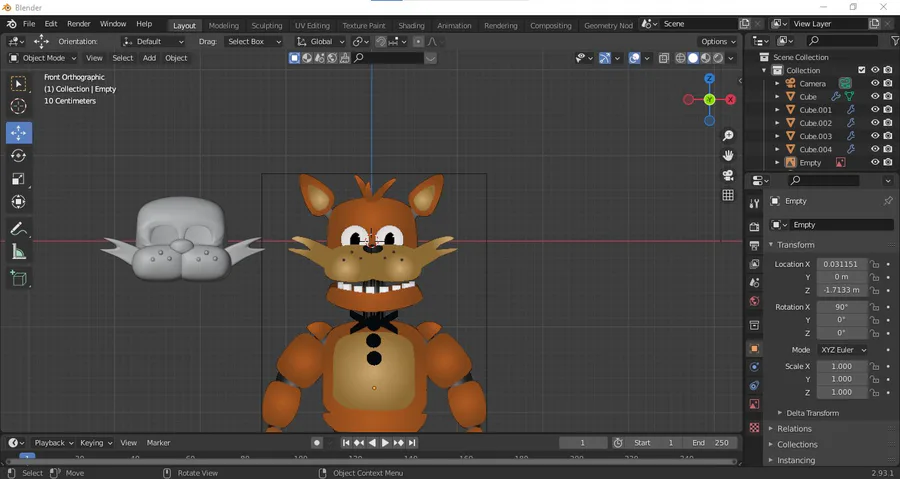Click the Scale X value field
The image size is (900, 479).
pyautogui.click(x=841, y=366)
